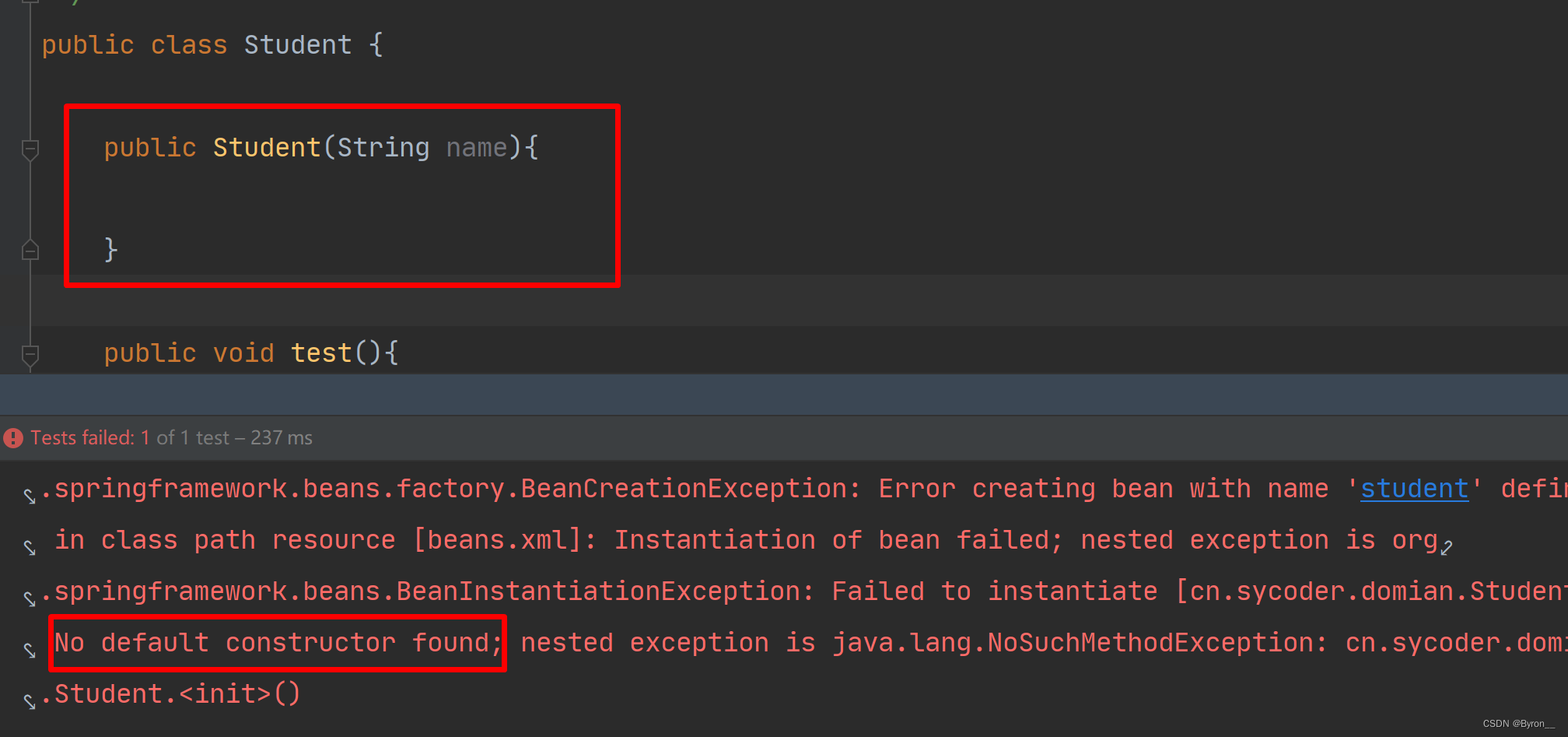Click the wrap-continuation arrow after 'is org'
Screen dimensions: 1568x737
point(1447,548)
